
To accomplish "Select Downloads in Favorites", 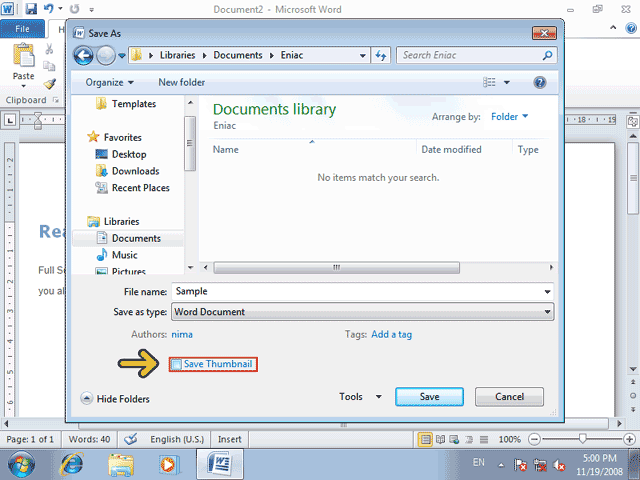I will (x=127, y=171).
